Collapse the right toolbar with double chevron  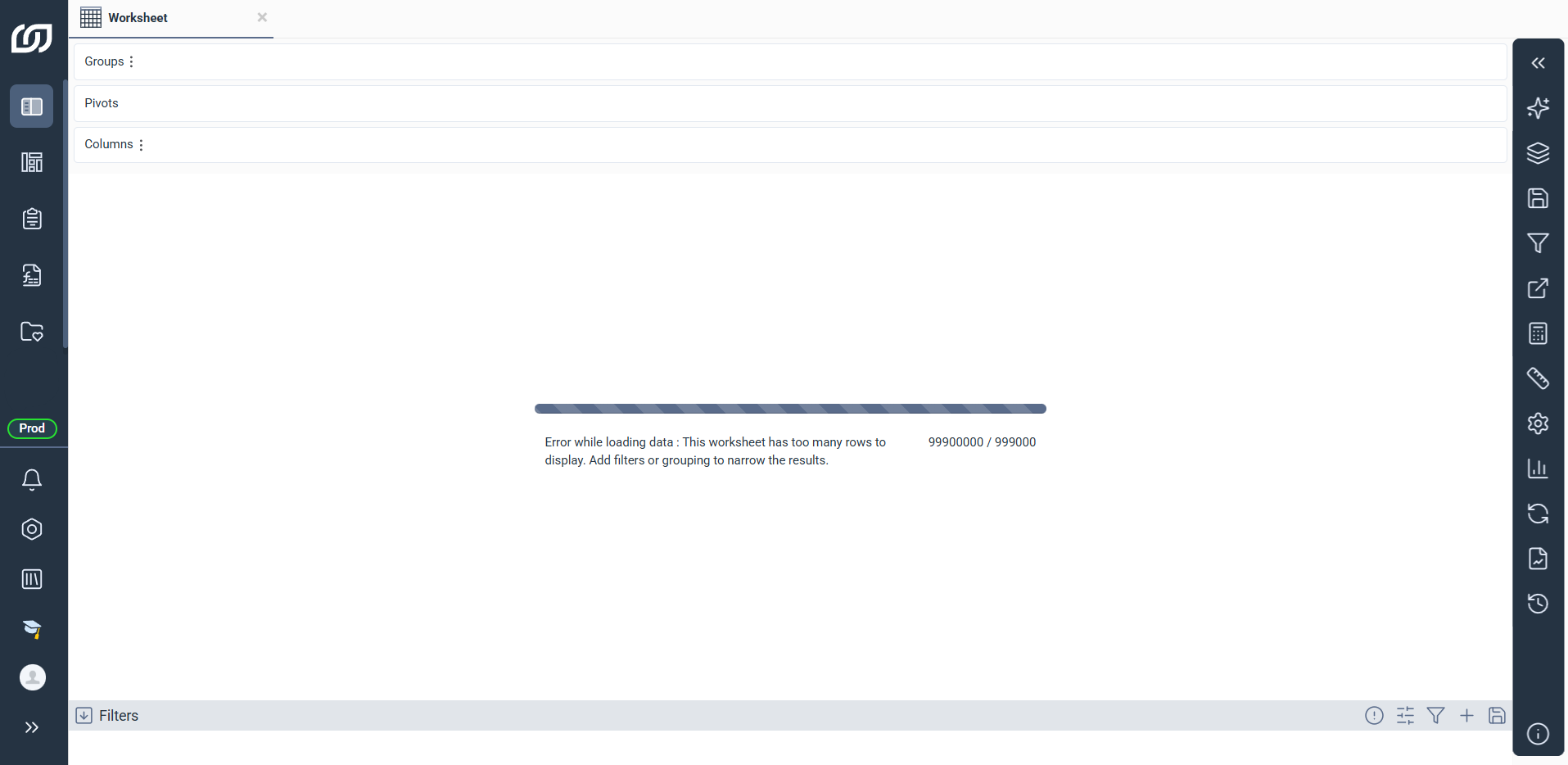coord(1539,63)
